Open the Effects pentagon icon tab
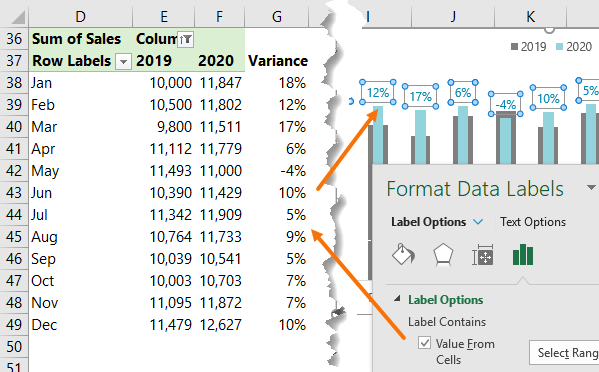This screenshot has width=599, height=372. (443, 254)
